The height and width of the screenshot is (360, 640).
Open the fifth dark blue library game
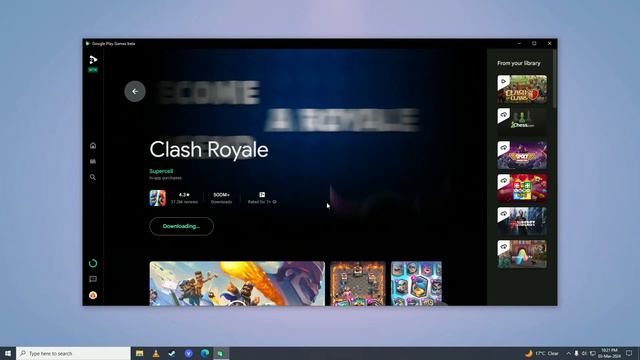pos(522,221)
